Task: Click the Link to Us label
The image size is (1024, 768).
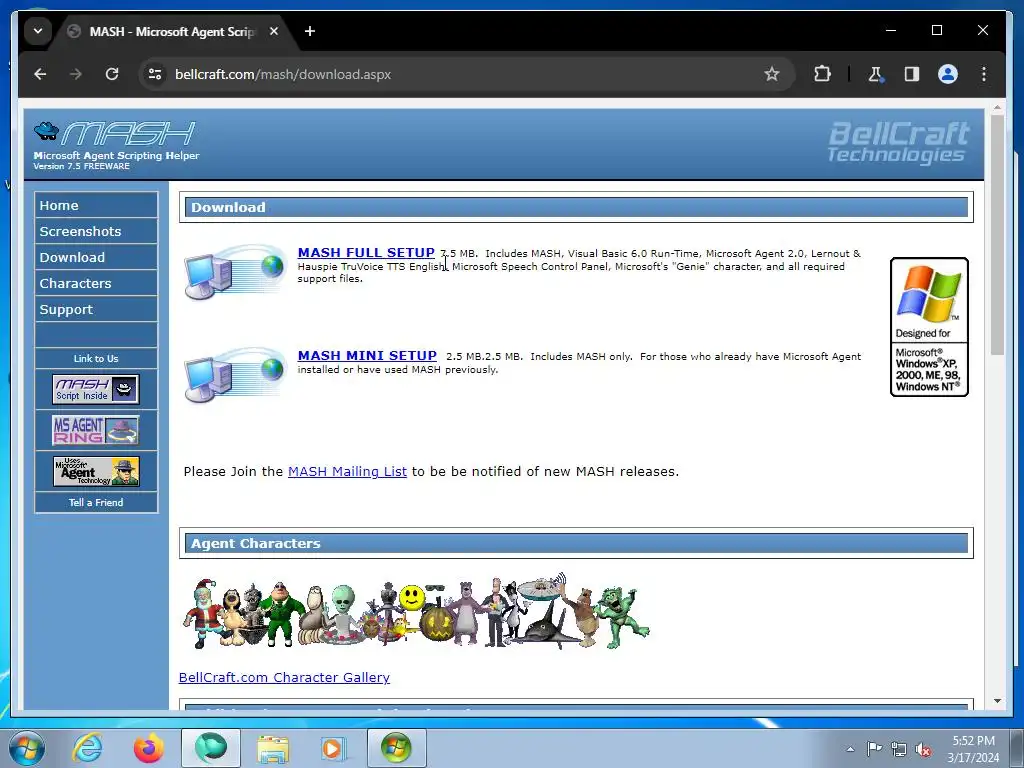Action: [x=96, y=359]
